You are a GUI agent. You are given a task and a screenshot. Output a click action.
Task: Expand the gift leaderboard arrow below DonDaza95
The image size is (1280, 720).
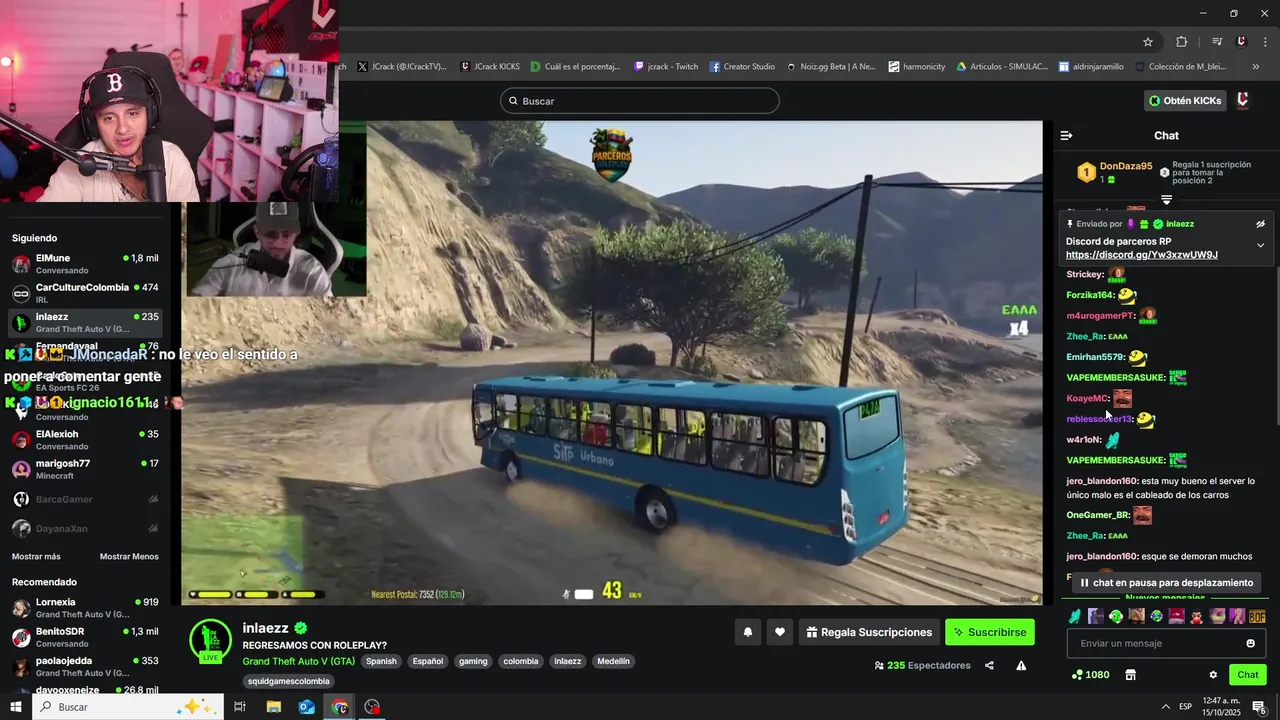(x=1166, y=199)
